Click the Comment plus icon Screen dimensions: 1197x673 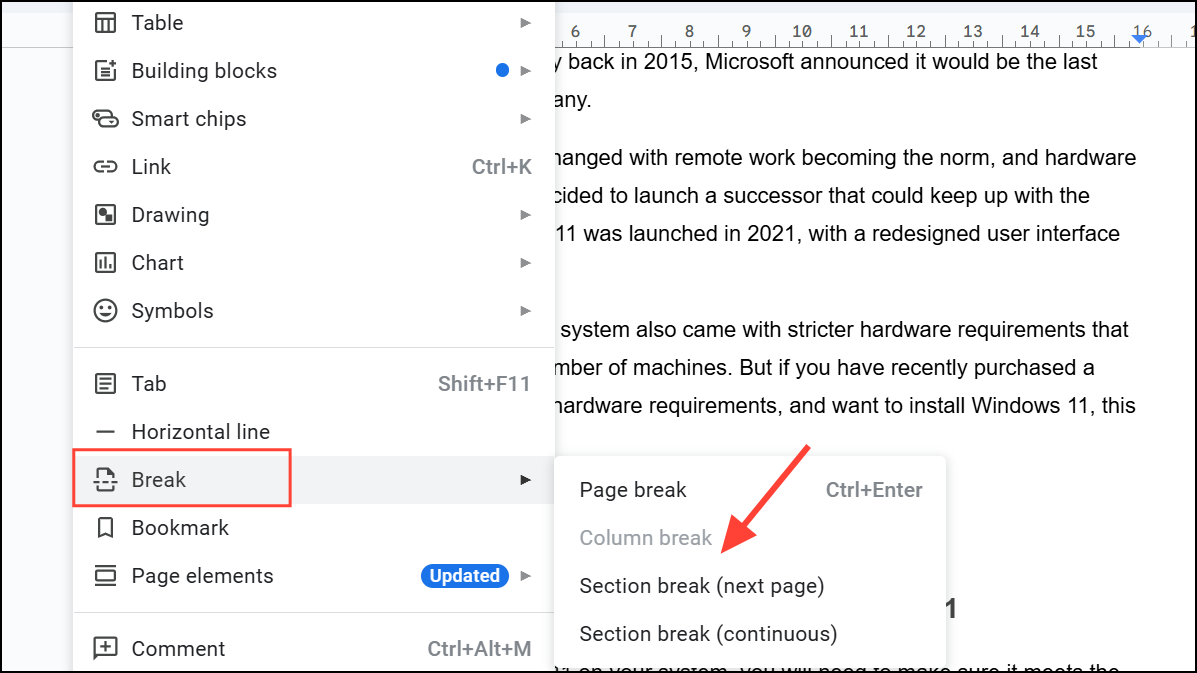(x=105, y=649)
